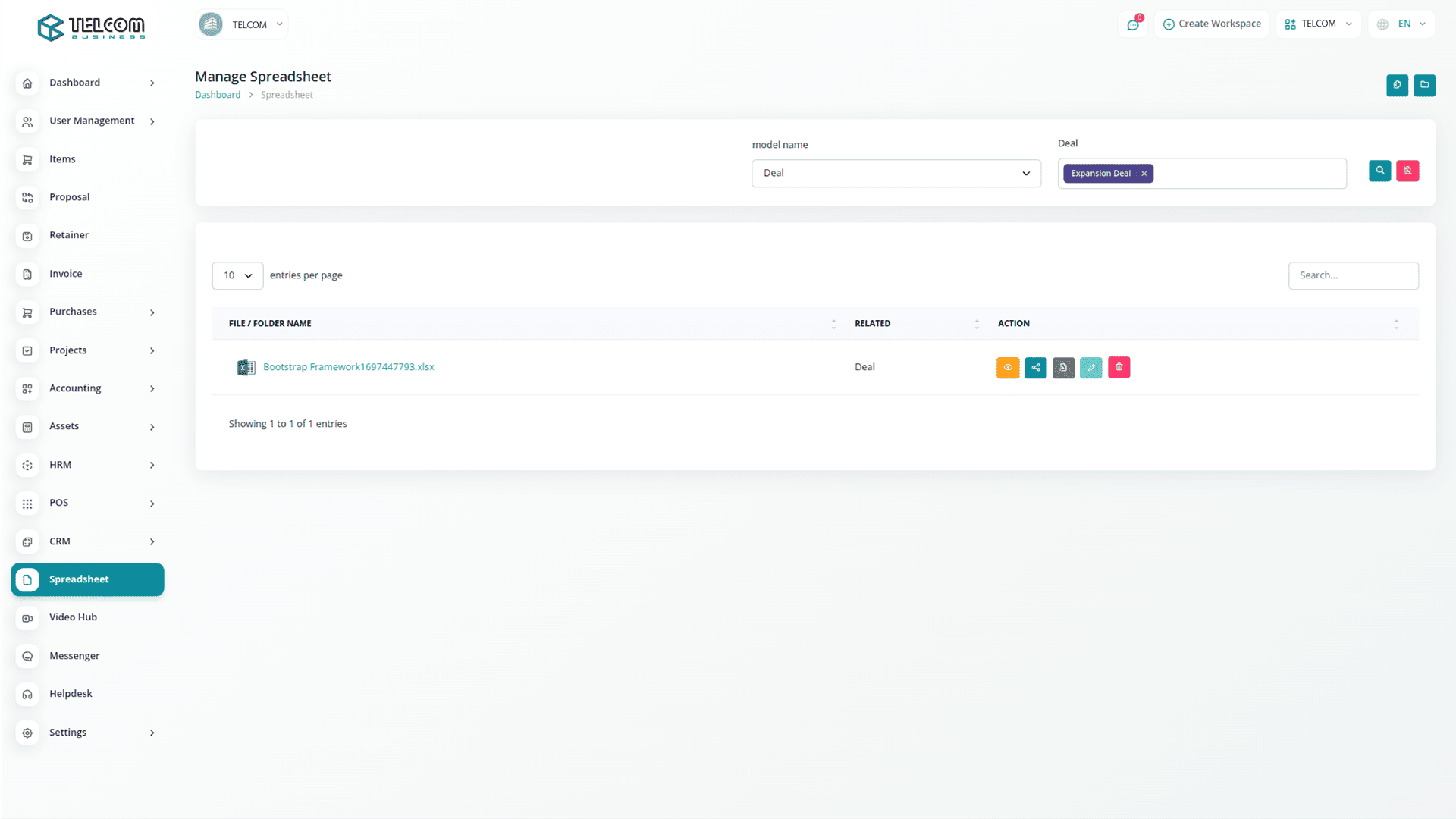The image size is (1456, 819).
Task: Open the messages notification icon
Action: pyautogui.click(x=1133, y=24)
